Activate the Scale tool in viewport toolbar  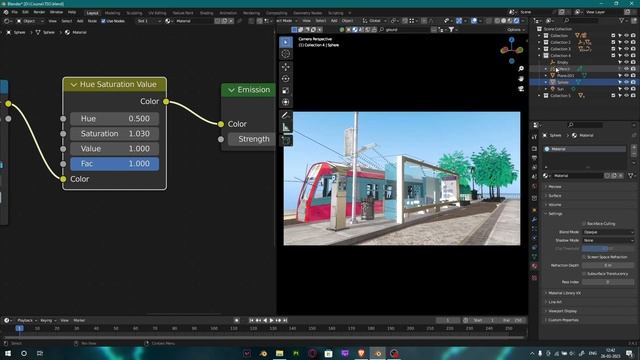(286, 91)
